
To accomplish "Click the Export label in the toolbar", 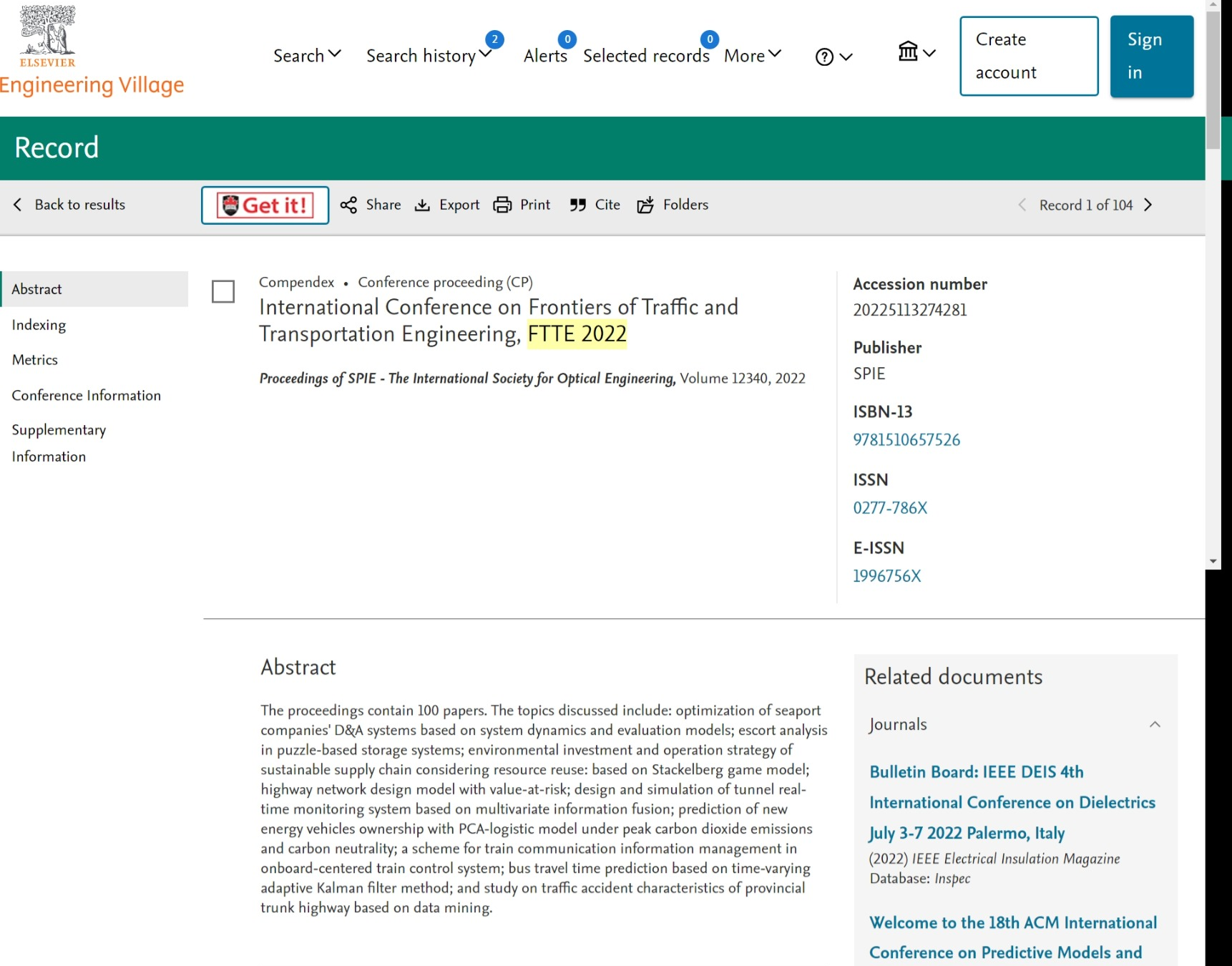I will tap(459, 205).
